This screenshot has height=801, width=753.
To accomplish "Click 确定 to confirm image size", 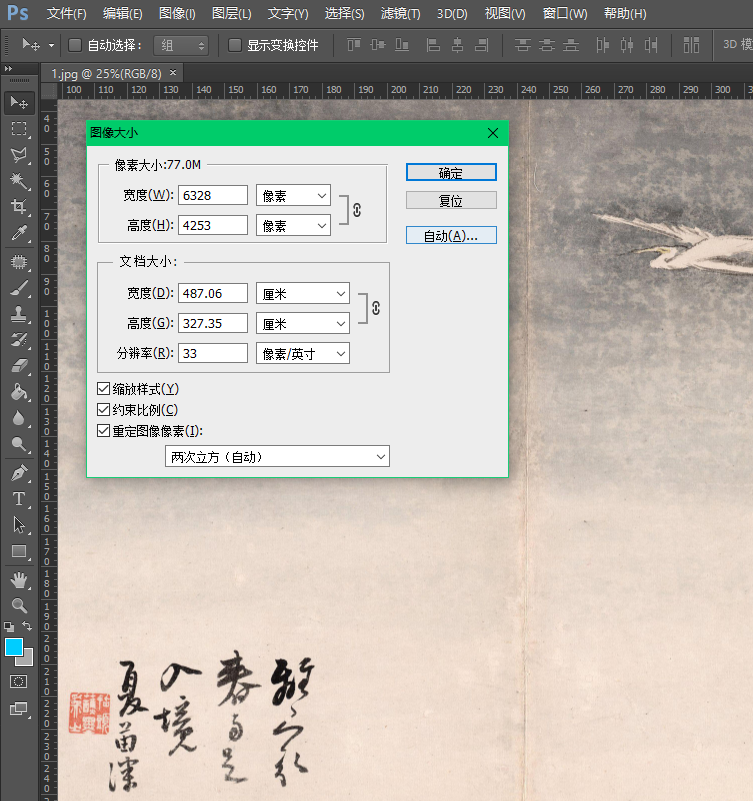I will coord(451,173).
